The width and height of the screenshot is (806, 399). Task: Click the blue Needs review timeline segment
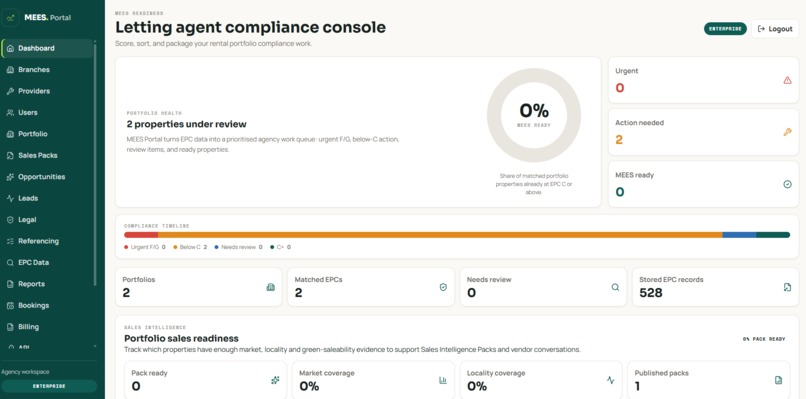pyautogui.click(x=739, y=235)
